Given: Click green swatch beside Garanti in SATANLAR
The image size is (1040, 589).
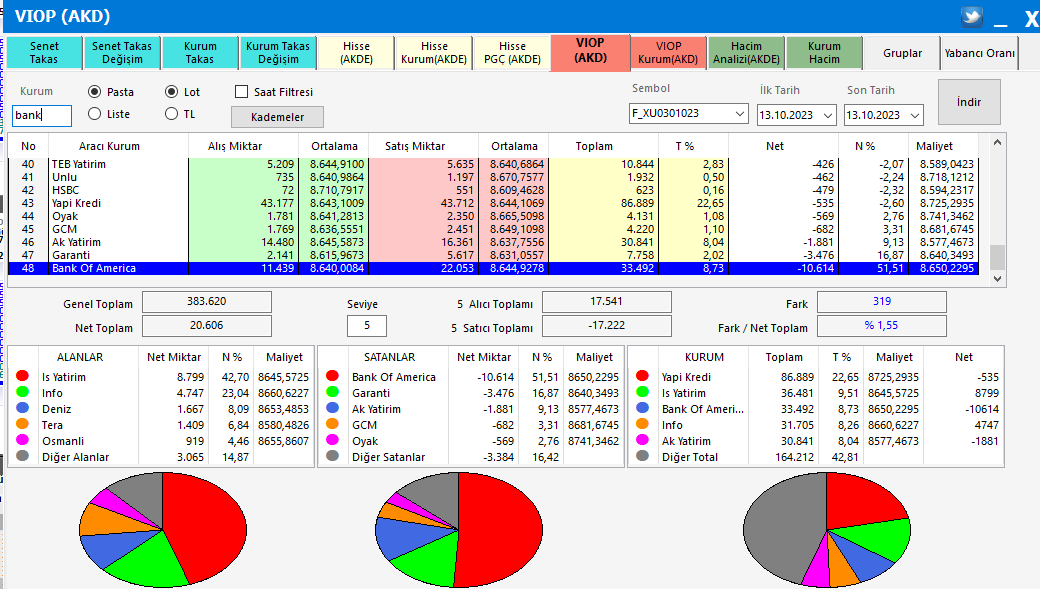Looking at the screenshot, I should 332,392.
